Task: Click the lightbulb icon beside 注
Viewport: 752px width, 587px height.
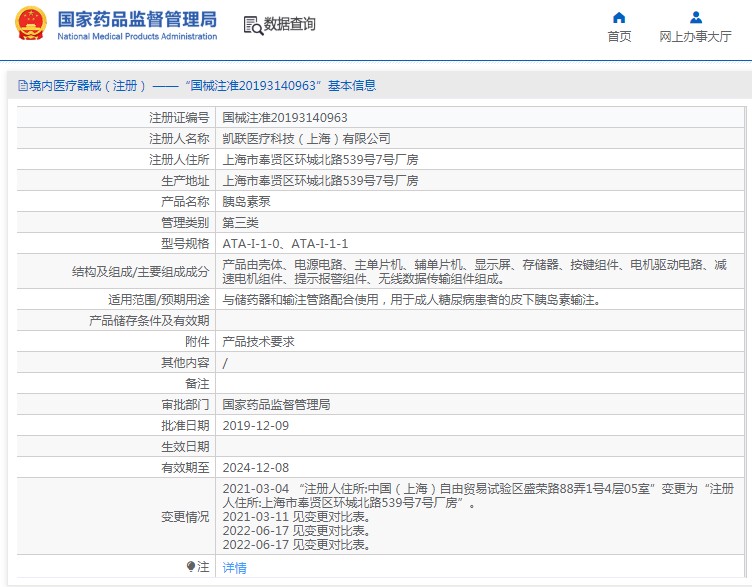Action: [191, 567]
